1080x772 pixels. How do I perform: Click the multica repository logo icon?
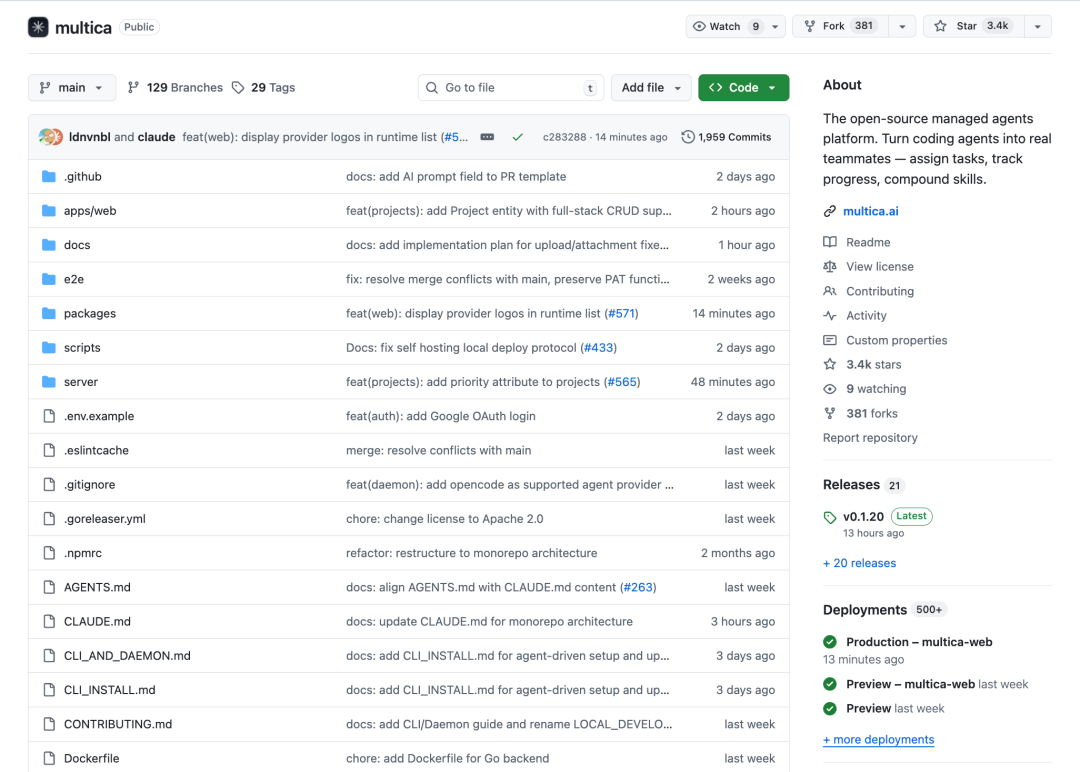pyautogui.click(x=38, y=27)
